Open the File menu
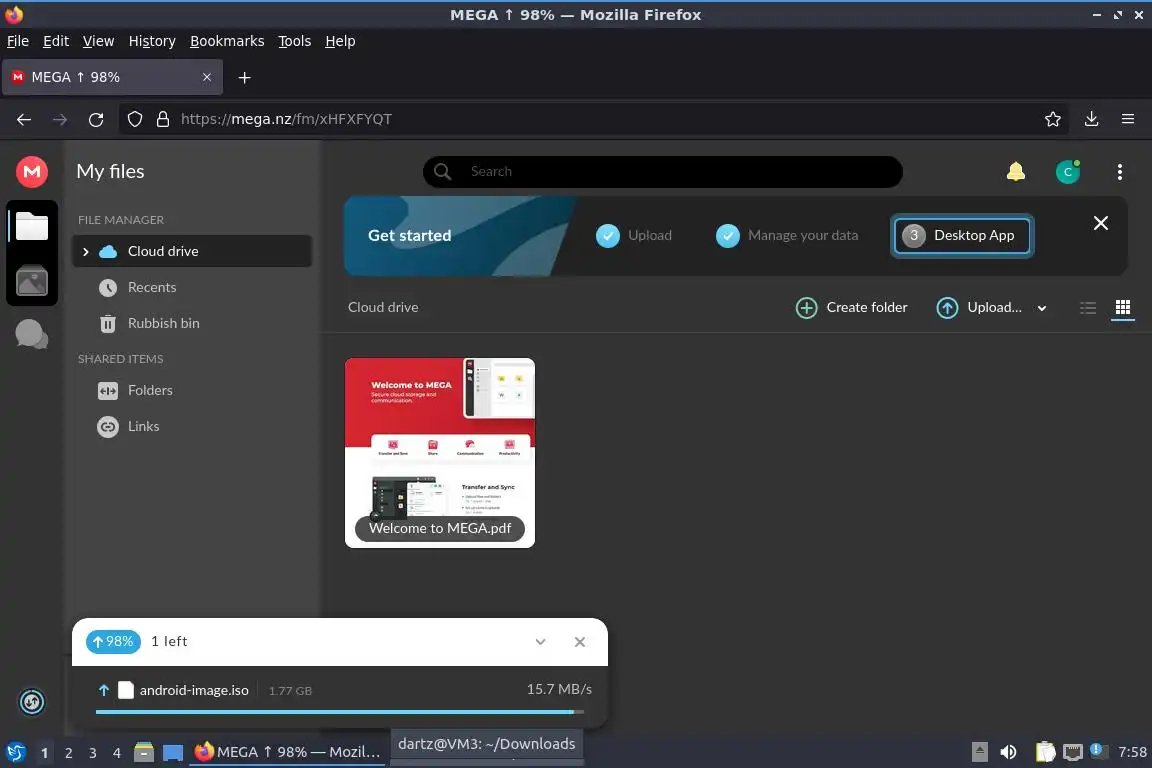This screenshot has height=768, width=1152. (18, 41)
